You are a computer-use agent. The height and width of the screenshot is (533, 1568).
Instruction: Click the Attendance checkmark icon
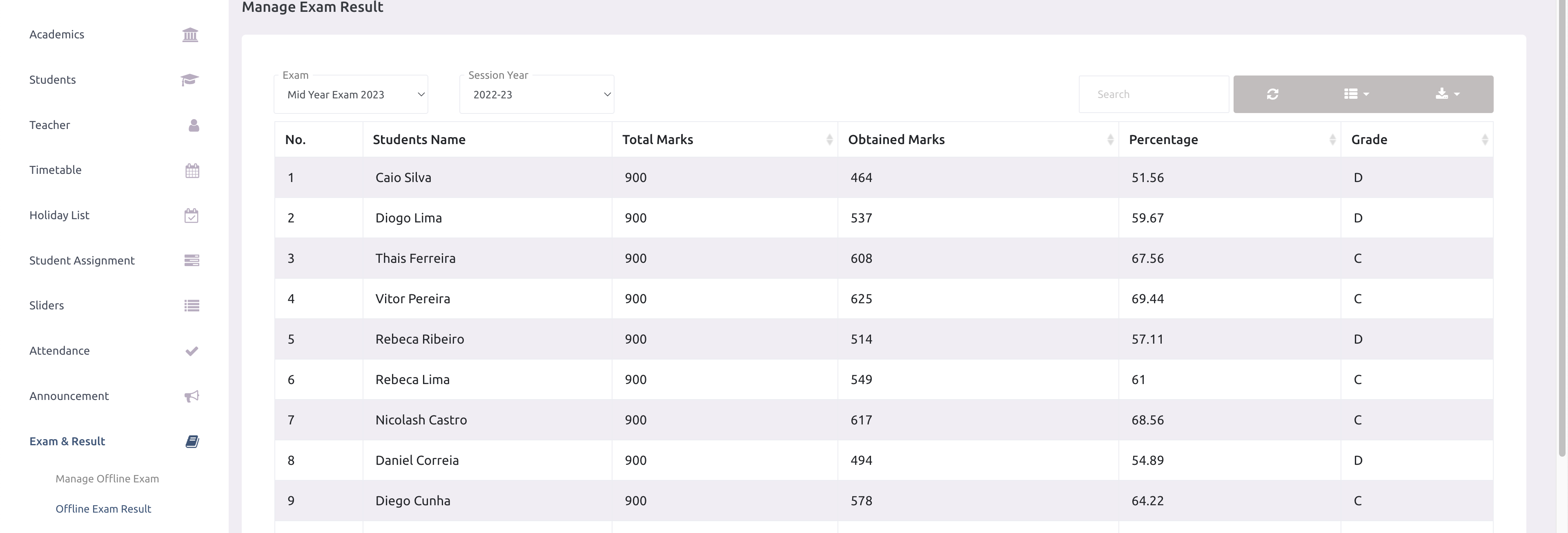(x=191, y=351)
